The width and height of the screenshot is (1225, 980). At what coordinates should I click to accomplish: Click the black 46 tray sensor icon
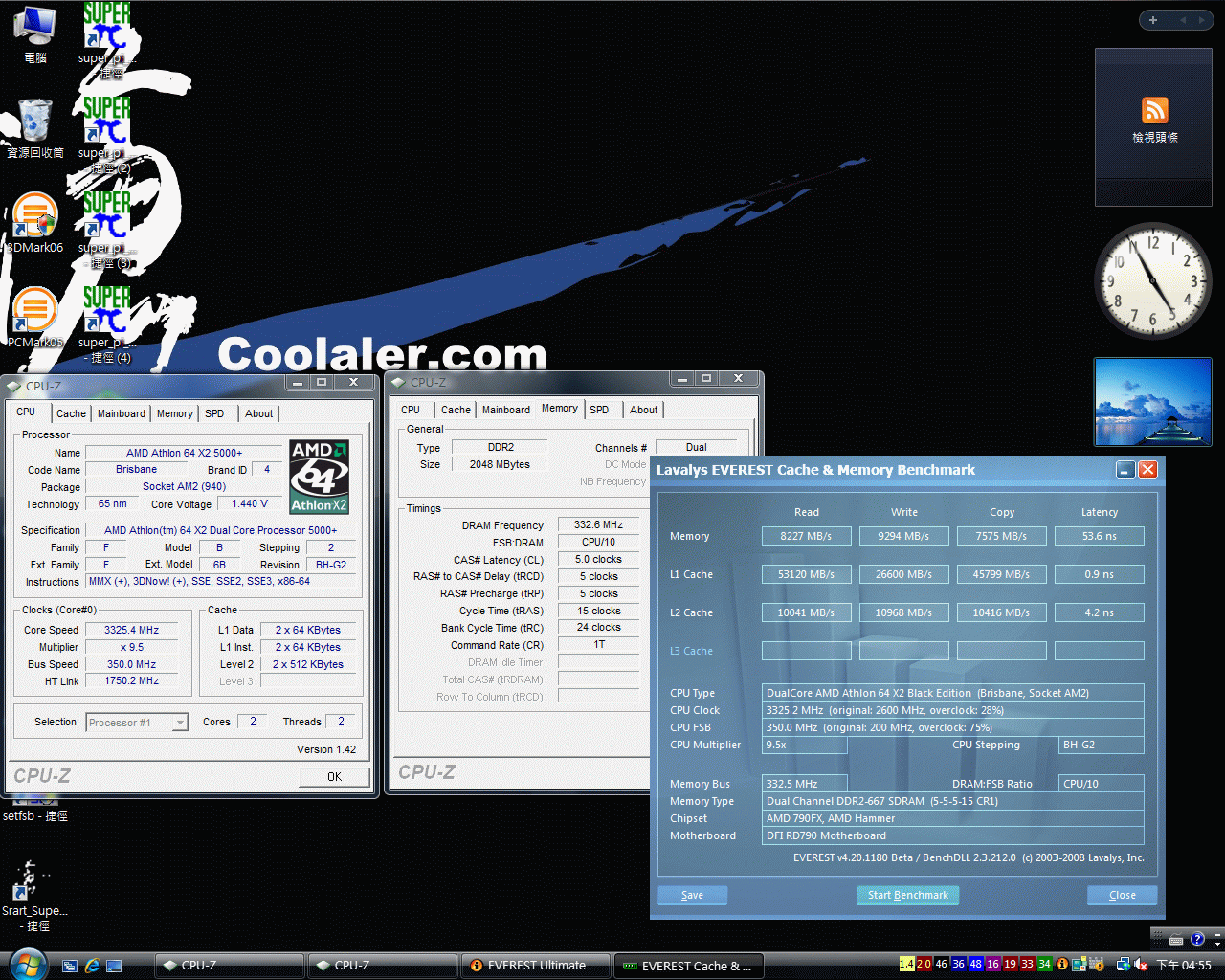[941, 964]
